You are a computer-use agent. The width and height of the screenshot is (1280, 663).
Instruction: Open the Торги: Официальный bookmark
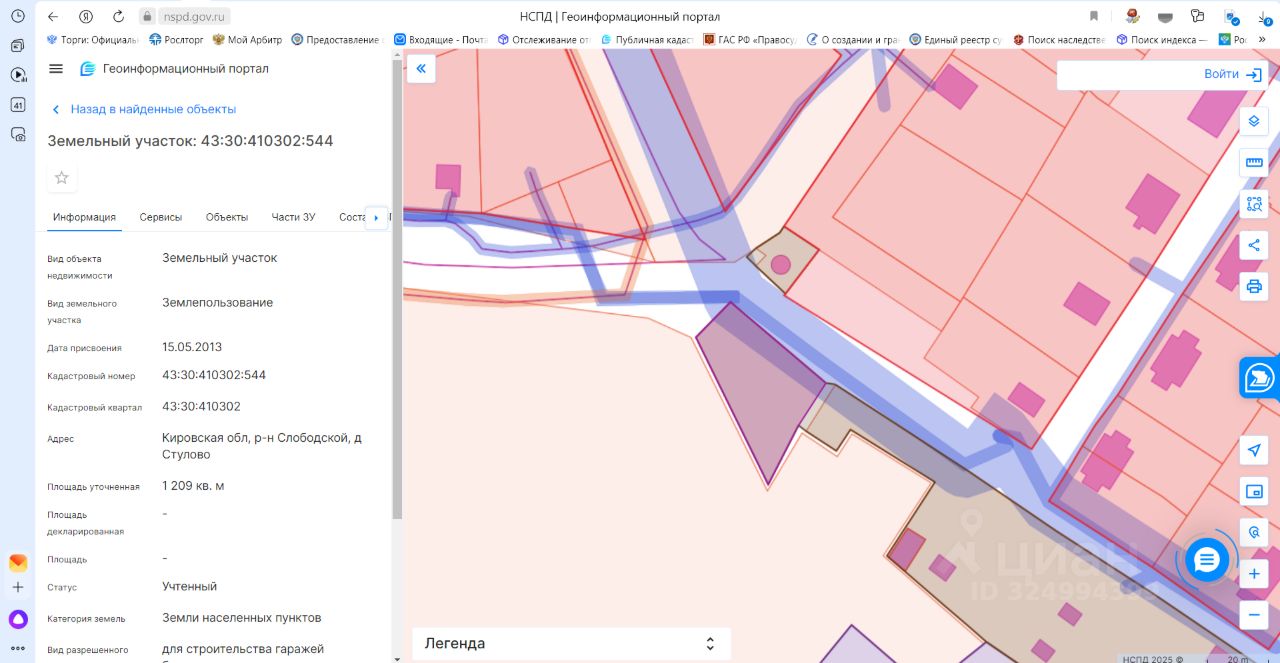93,40
